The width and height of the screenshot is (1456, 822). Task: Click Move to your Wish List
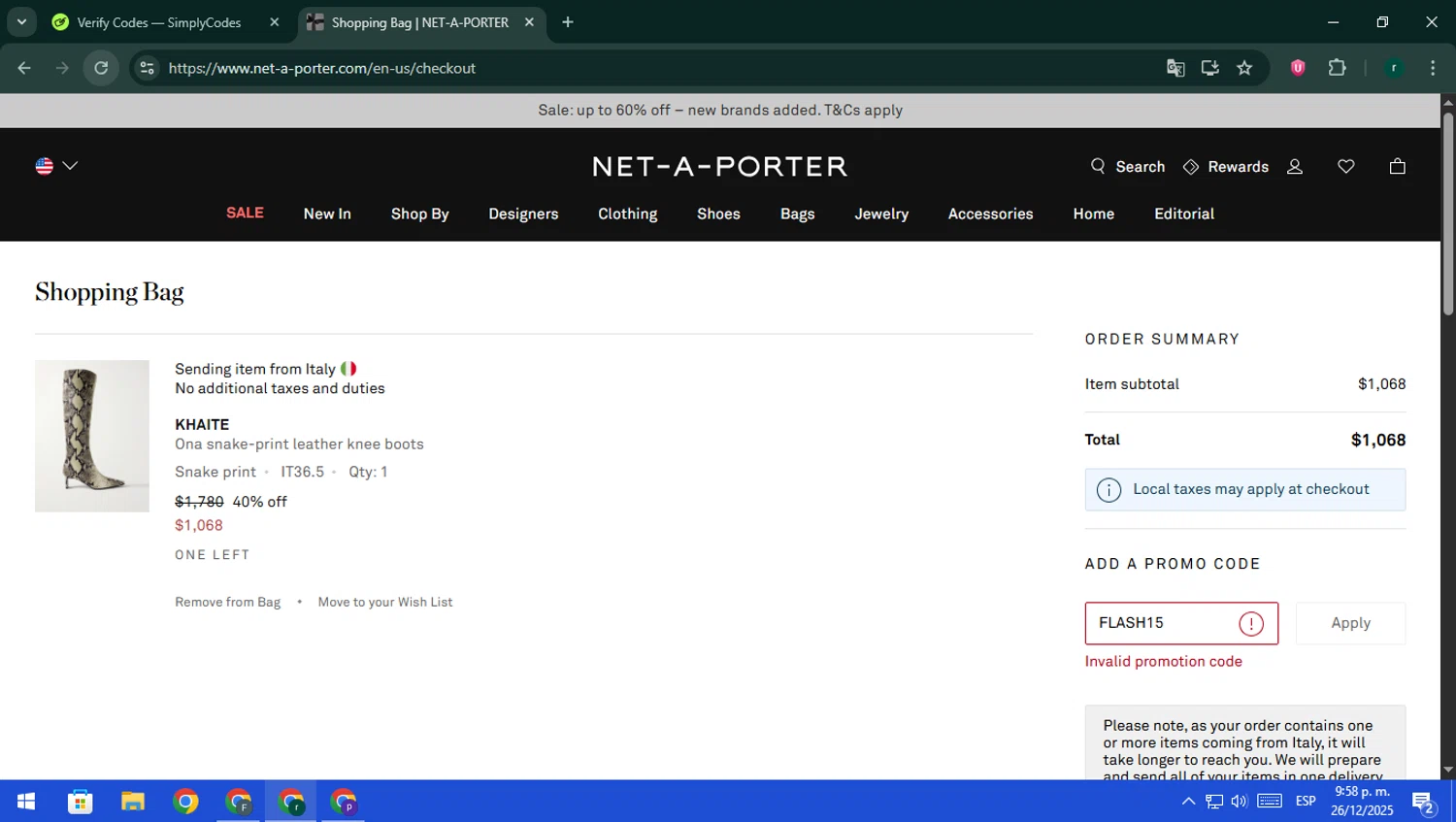tap(385, 603)
